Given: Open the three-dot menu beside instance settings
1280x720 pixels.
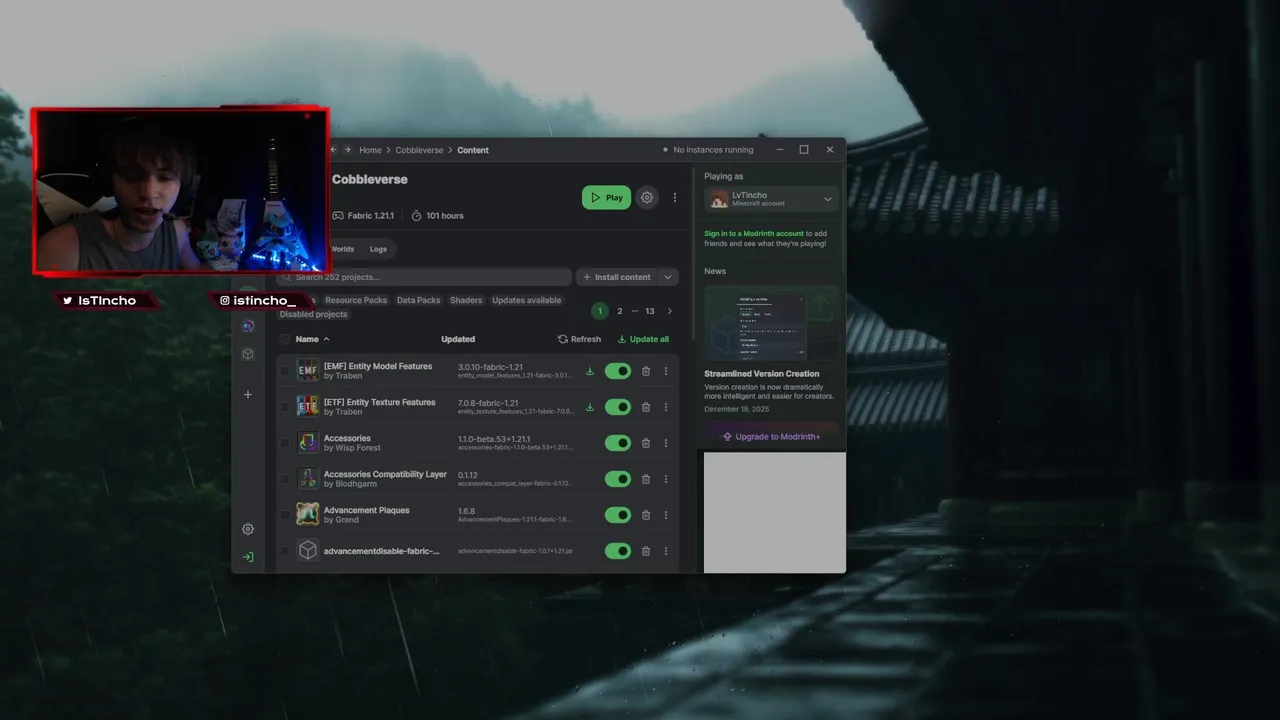Looking at the screenshot, I should pos(675,198).
